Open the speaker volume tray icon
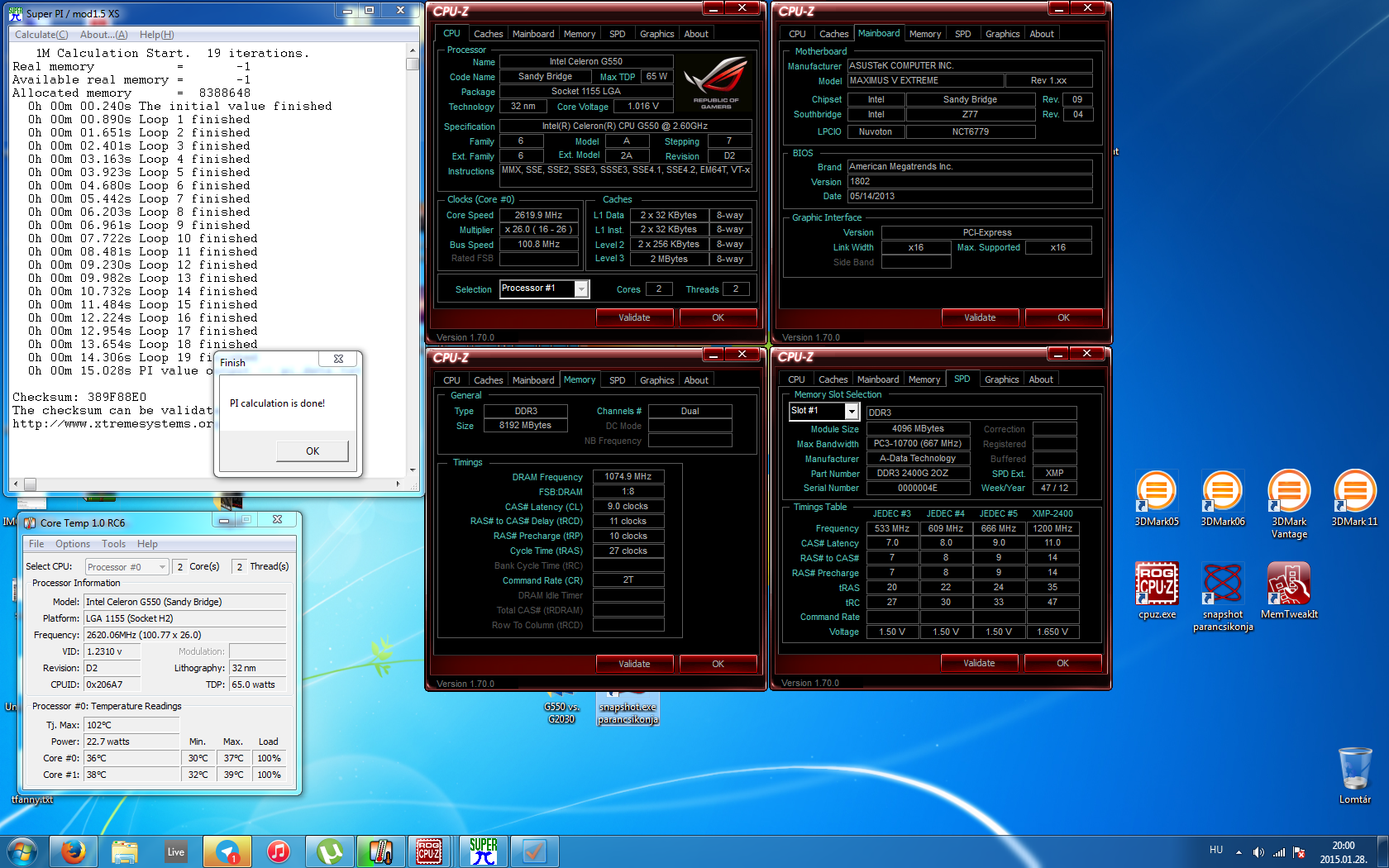Viewport: 1389px width, 868px height. click(x=1258, y=852)
